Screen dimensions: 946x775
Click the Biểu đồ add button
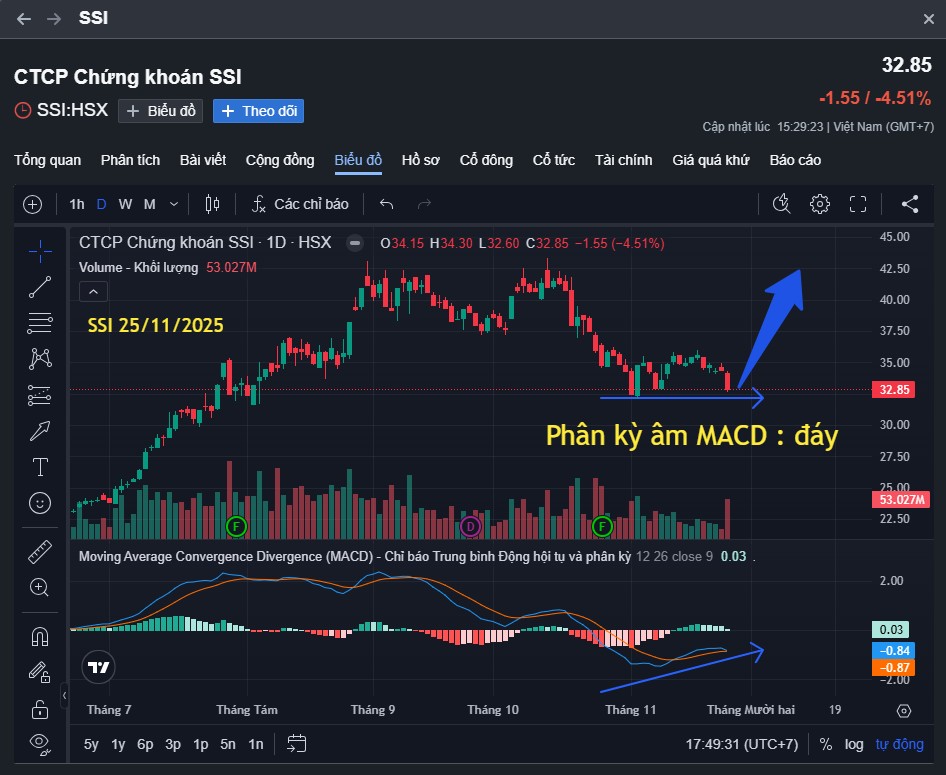click(x=160, y=111)
